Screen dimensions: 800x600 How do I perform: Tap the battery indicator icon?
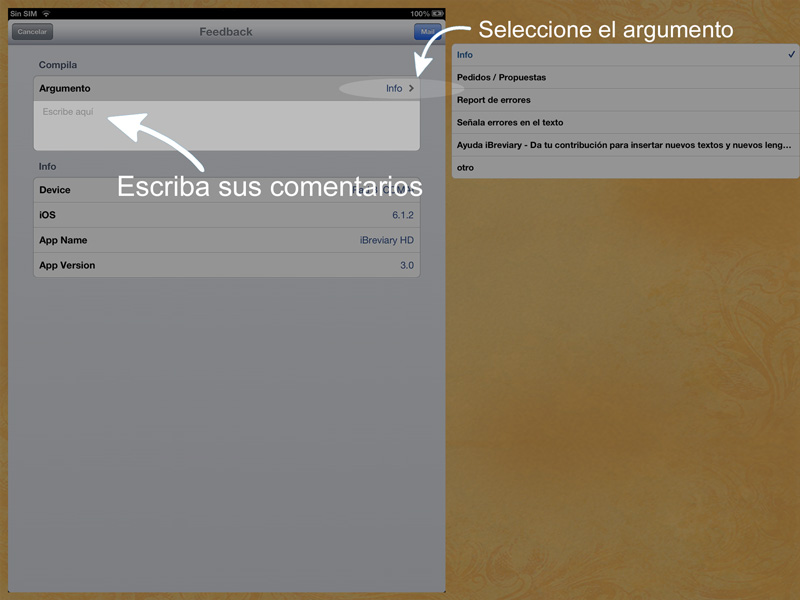click(x=438, y=13)
